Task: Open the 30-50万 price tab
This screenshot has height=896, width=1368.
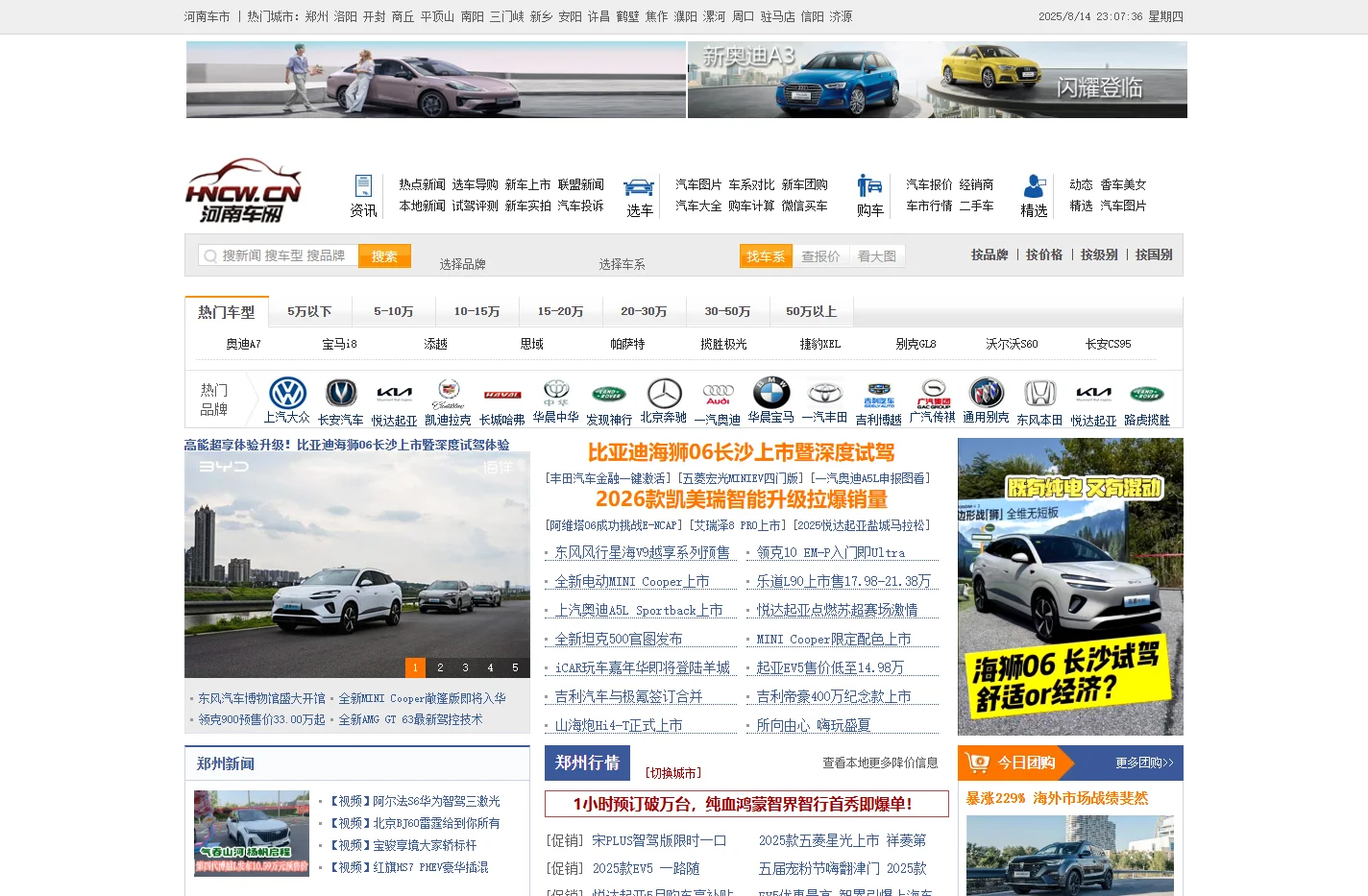Action: (x=728, y=312)
